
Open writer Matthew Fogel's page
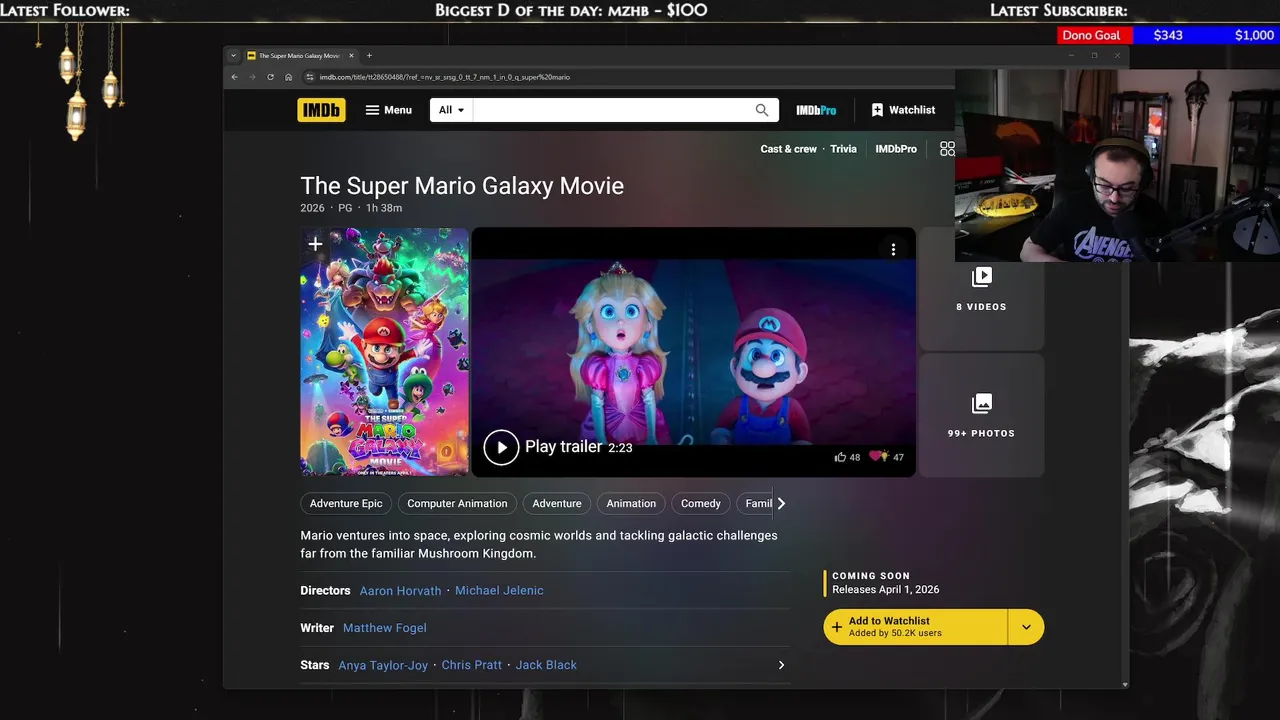pyautogui.click(x=385, y=628)
